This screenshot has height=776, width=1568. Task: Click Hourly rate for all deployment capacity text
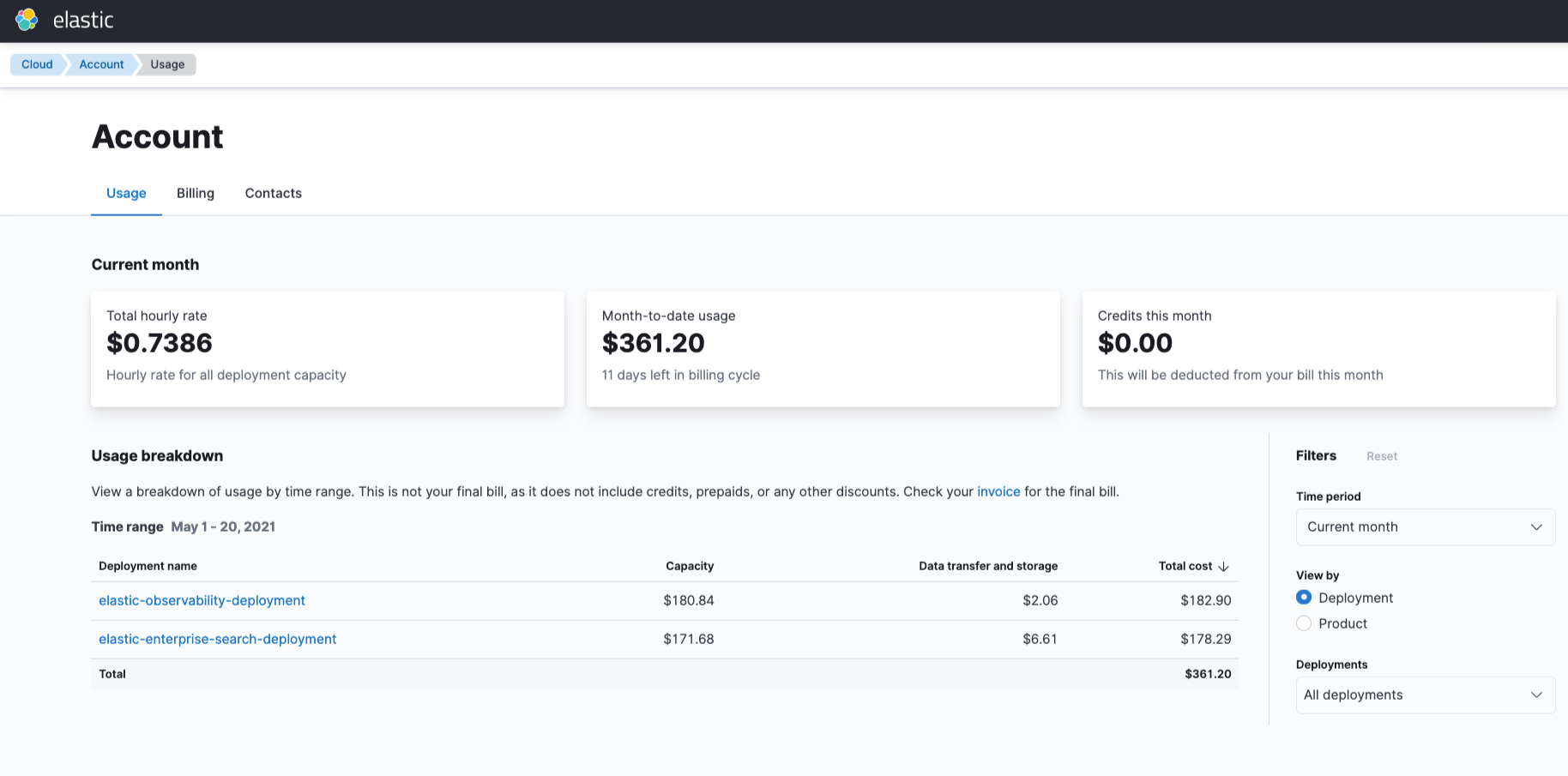tap(226, 375)
